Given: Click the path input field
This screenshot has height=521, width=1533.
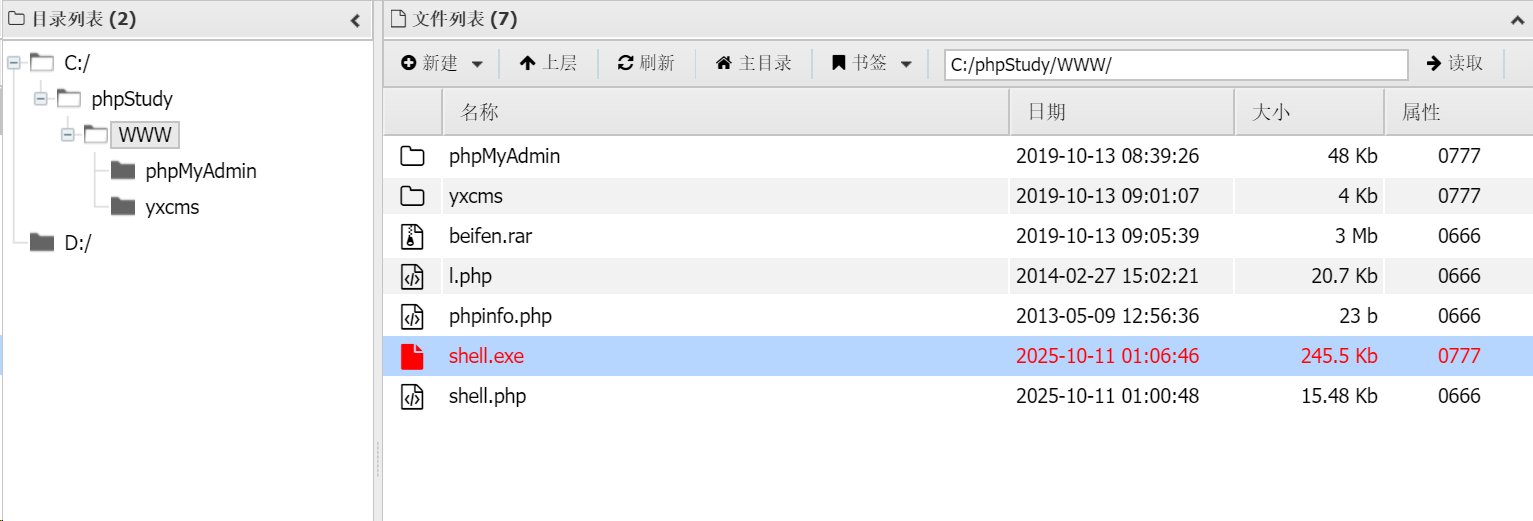Looking at the screenshot, I should pyautogui.click(x=1175, y=64).
